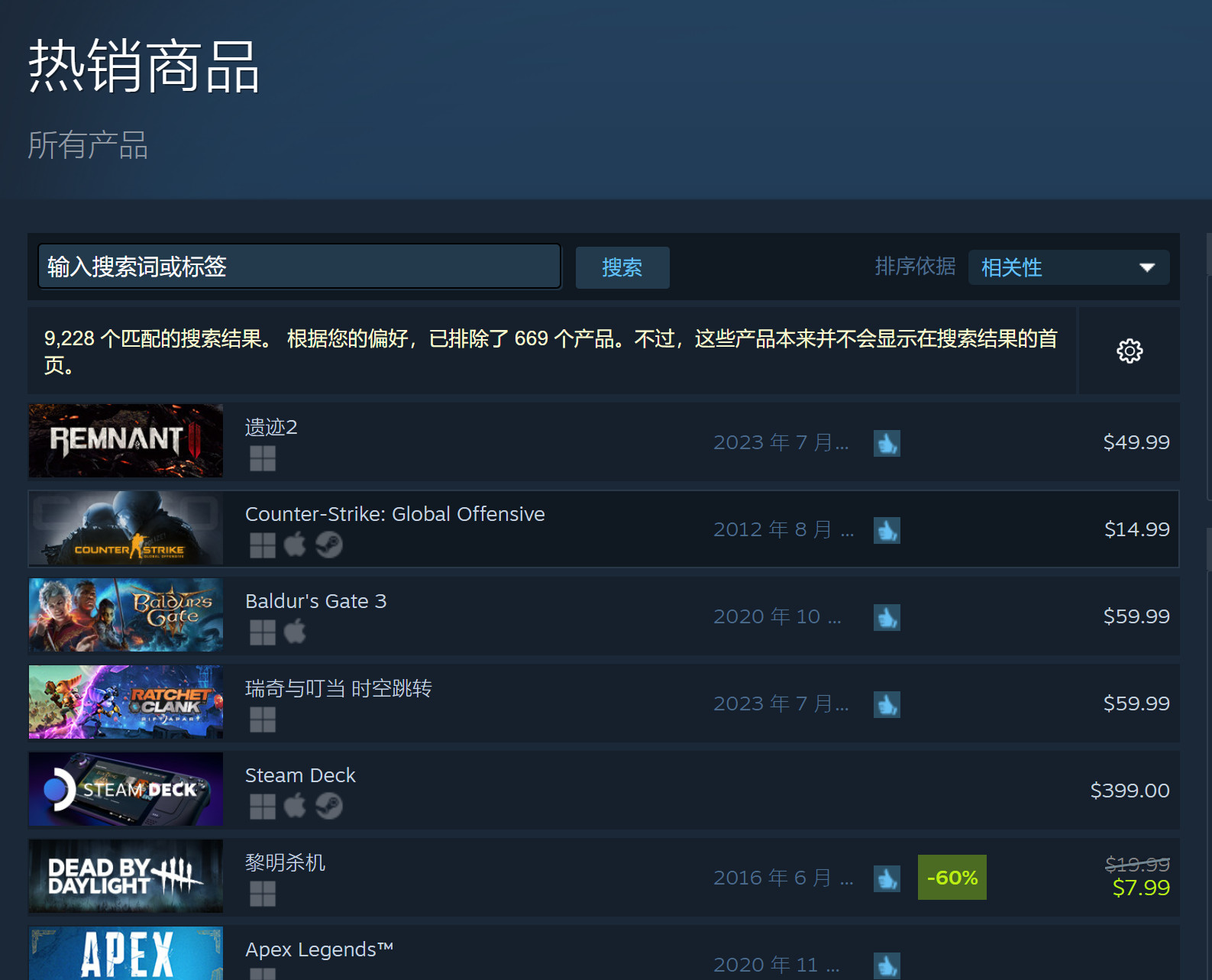Viewport: 1212px width, 980px height.
Task: Click the thumbs-up review icon for 遗迹2
Action: tap(887, 443)
